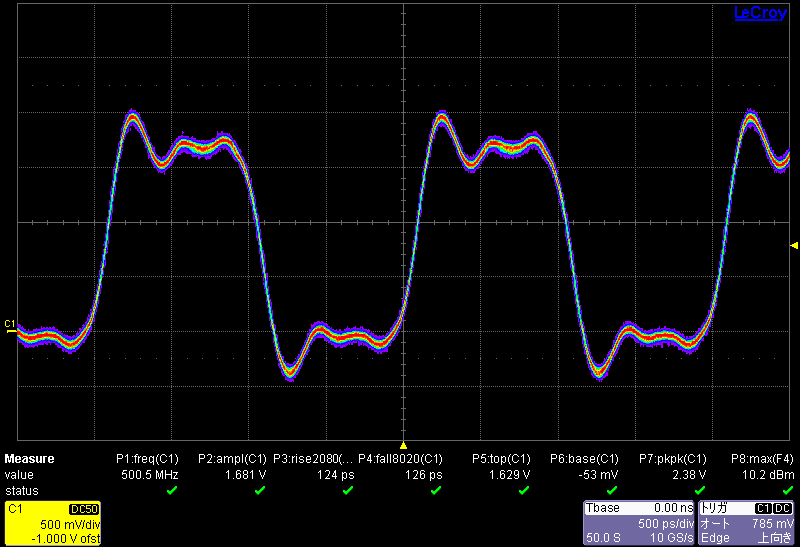Click the 1.629 V top value

[510, 475]
